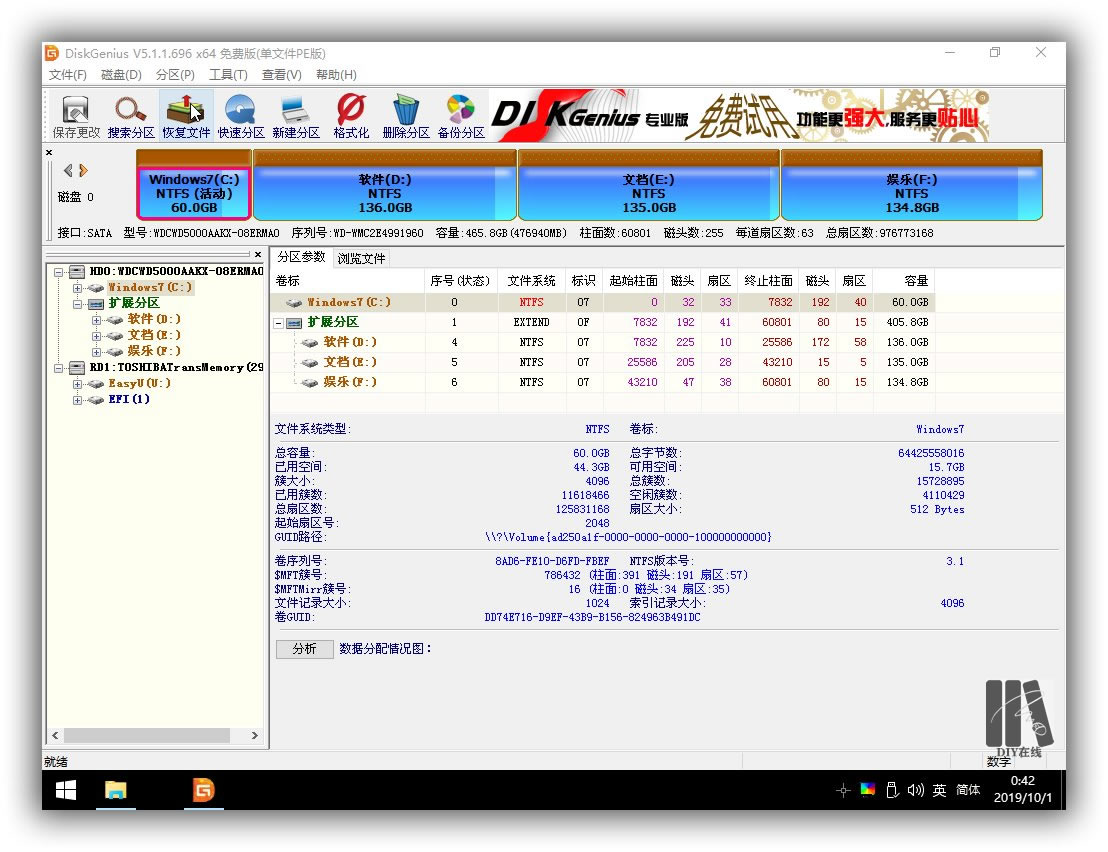Open the Windows Start menu
This screenshot has width=1108, height=852.
coord(66,790)
